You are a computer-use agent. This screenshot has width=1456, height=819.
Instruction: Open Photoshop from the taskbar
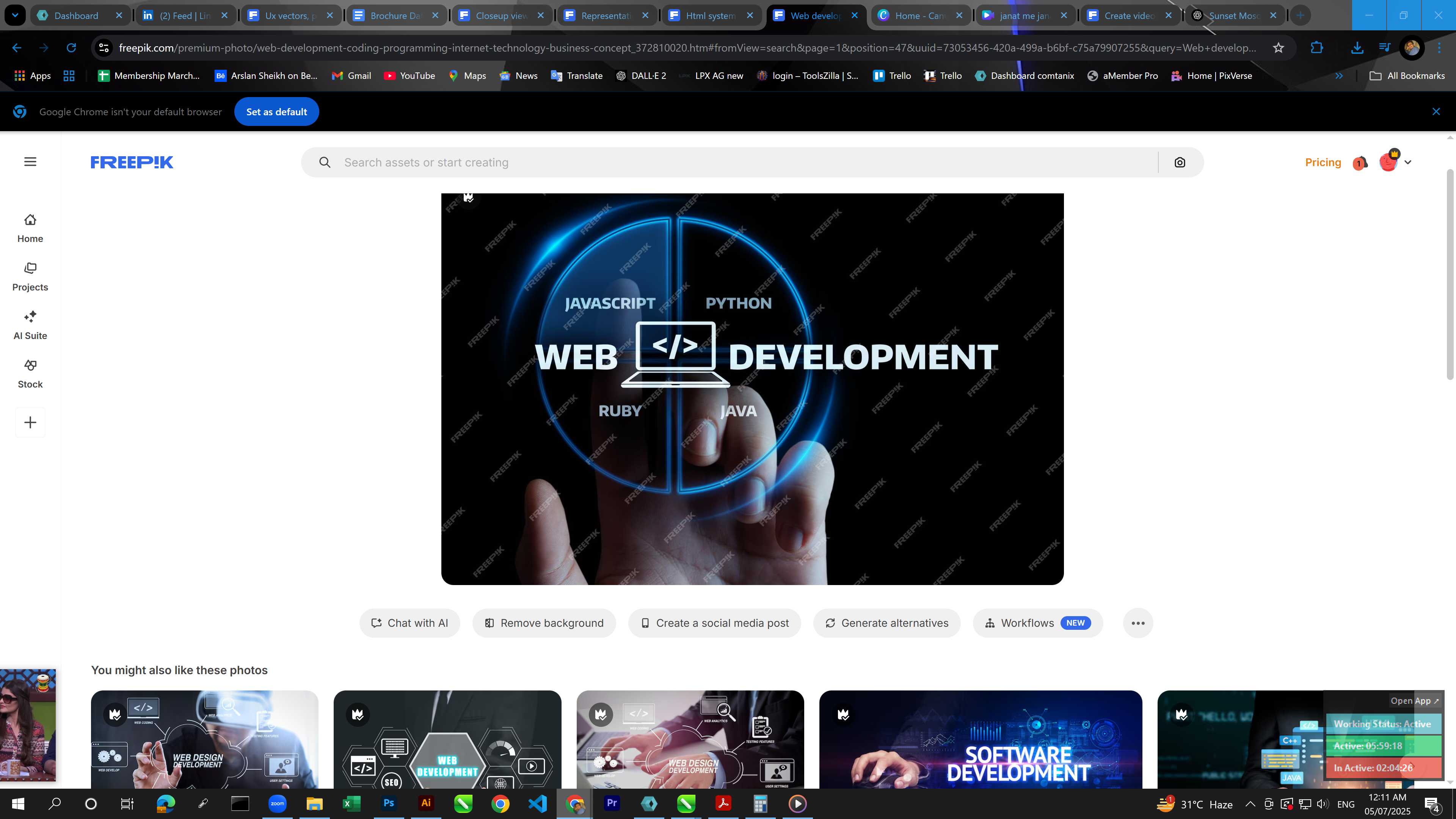(388, 803)
